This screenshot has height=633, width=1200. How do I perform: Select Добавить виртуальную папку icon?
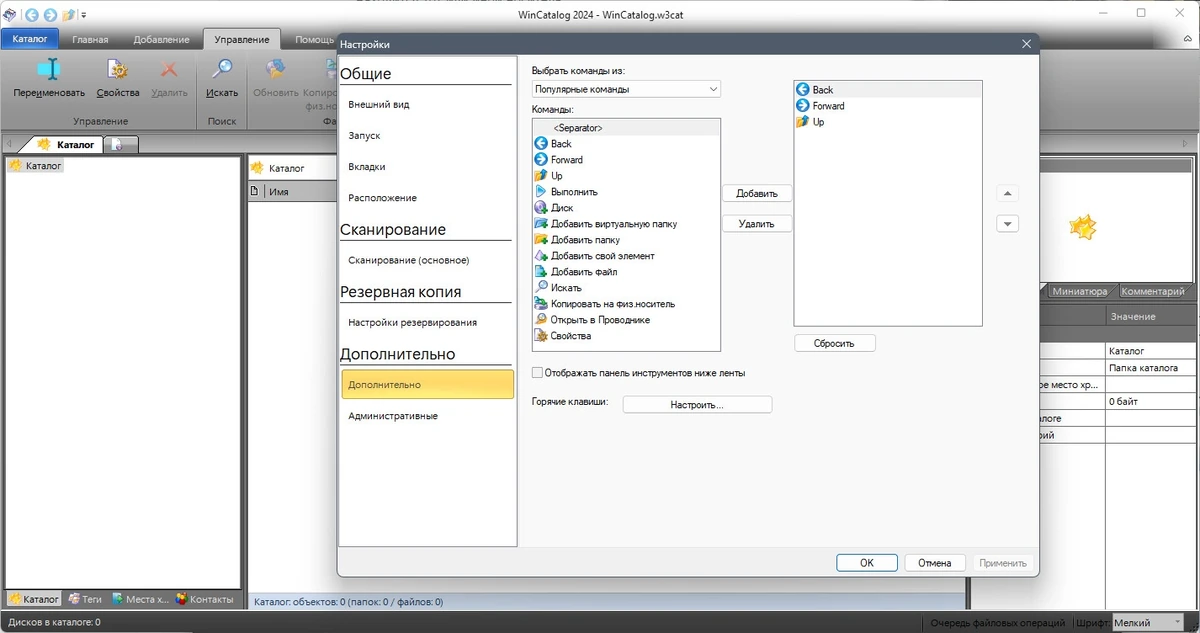(541, 224)
